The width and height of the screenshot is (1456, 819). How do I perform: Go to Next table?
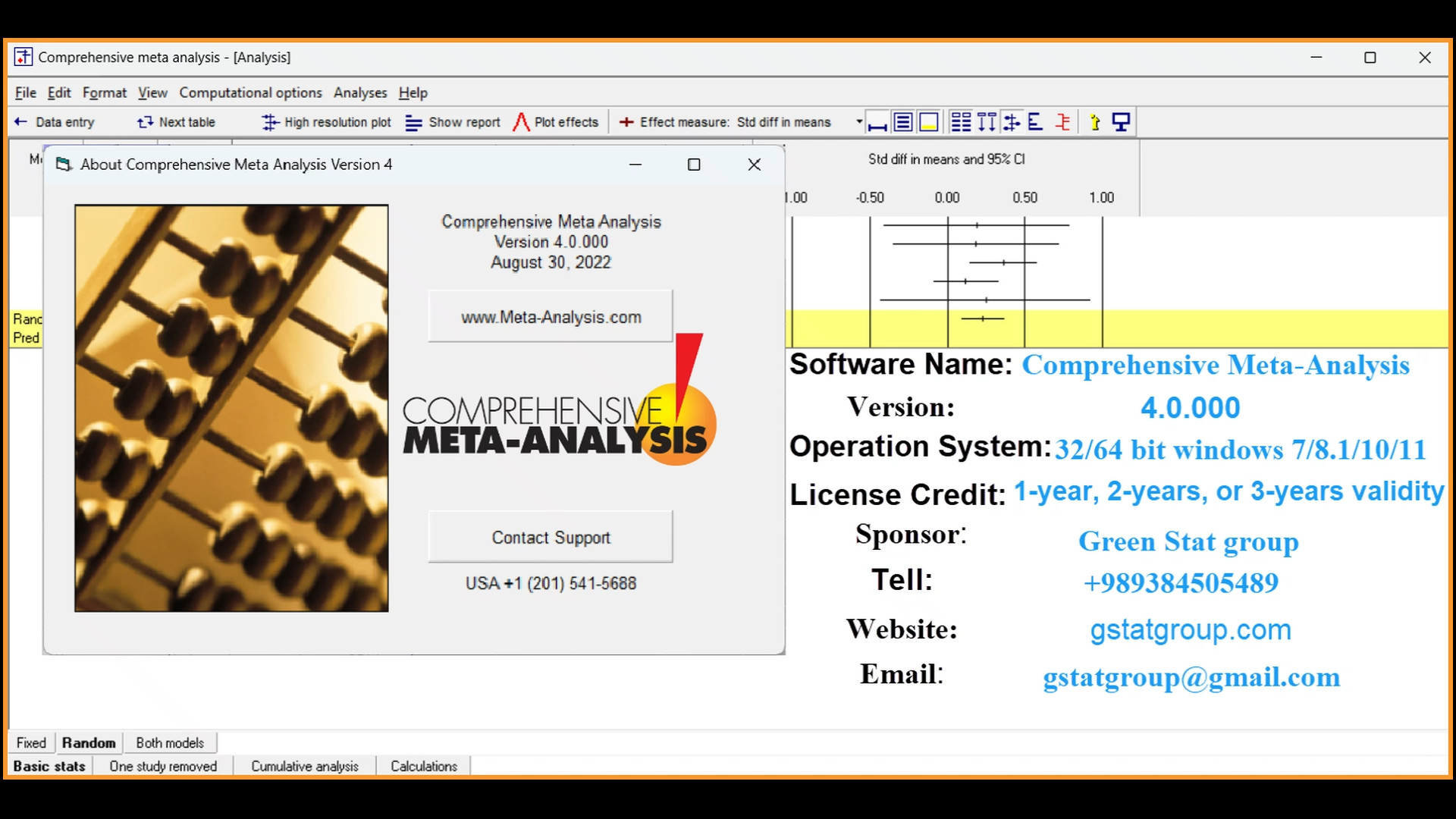pos(176,122)
